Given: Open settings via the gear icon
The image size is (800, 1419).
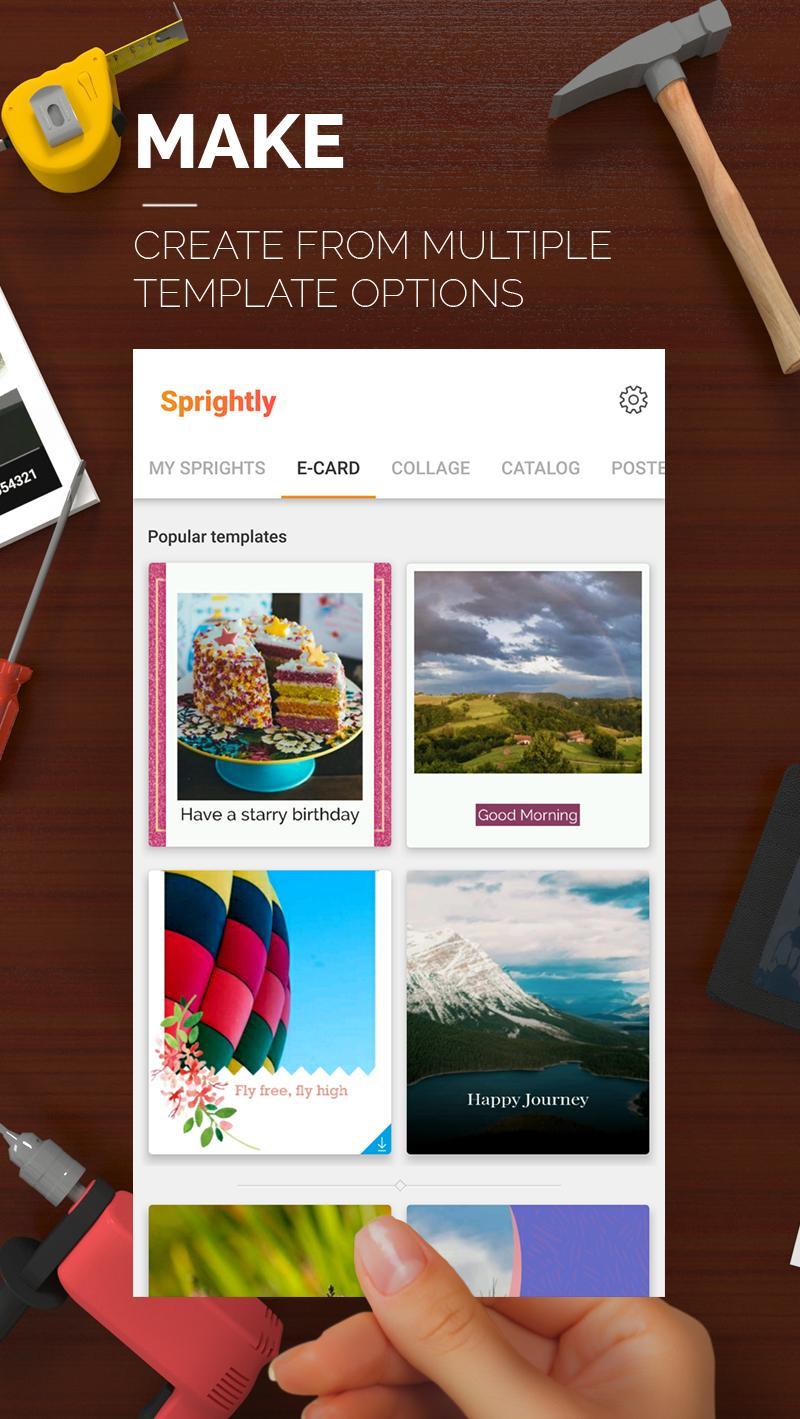Looking at the screenshot, I should pos(633,400).
